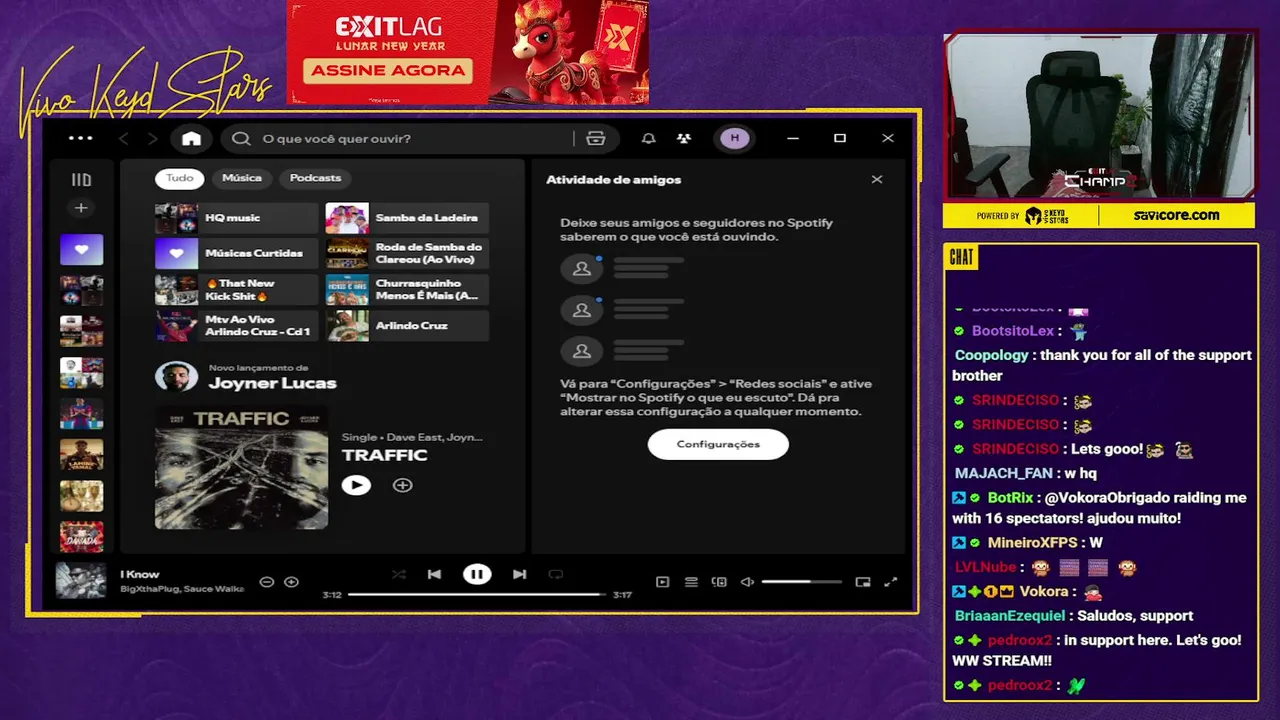Screen dimensions: 1280x720
Task: Click username "Vokora" in chat
Action: point(1044,591)
